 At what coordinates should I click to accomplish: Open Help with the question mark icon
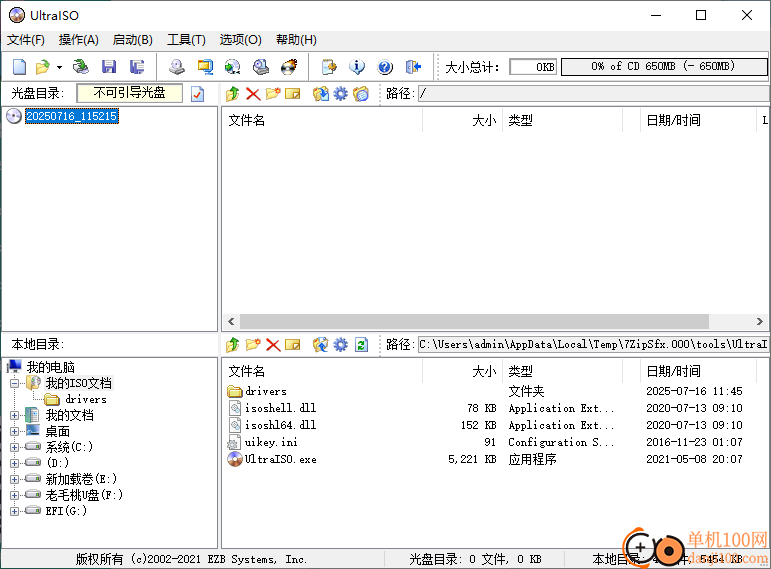click(x=385, y=66)
